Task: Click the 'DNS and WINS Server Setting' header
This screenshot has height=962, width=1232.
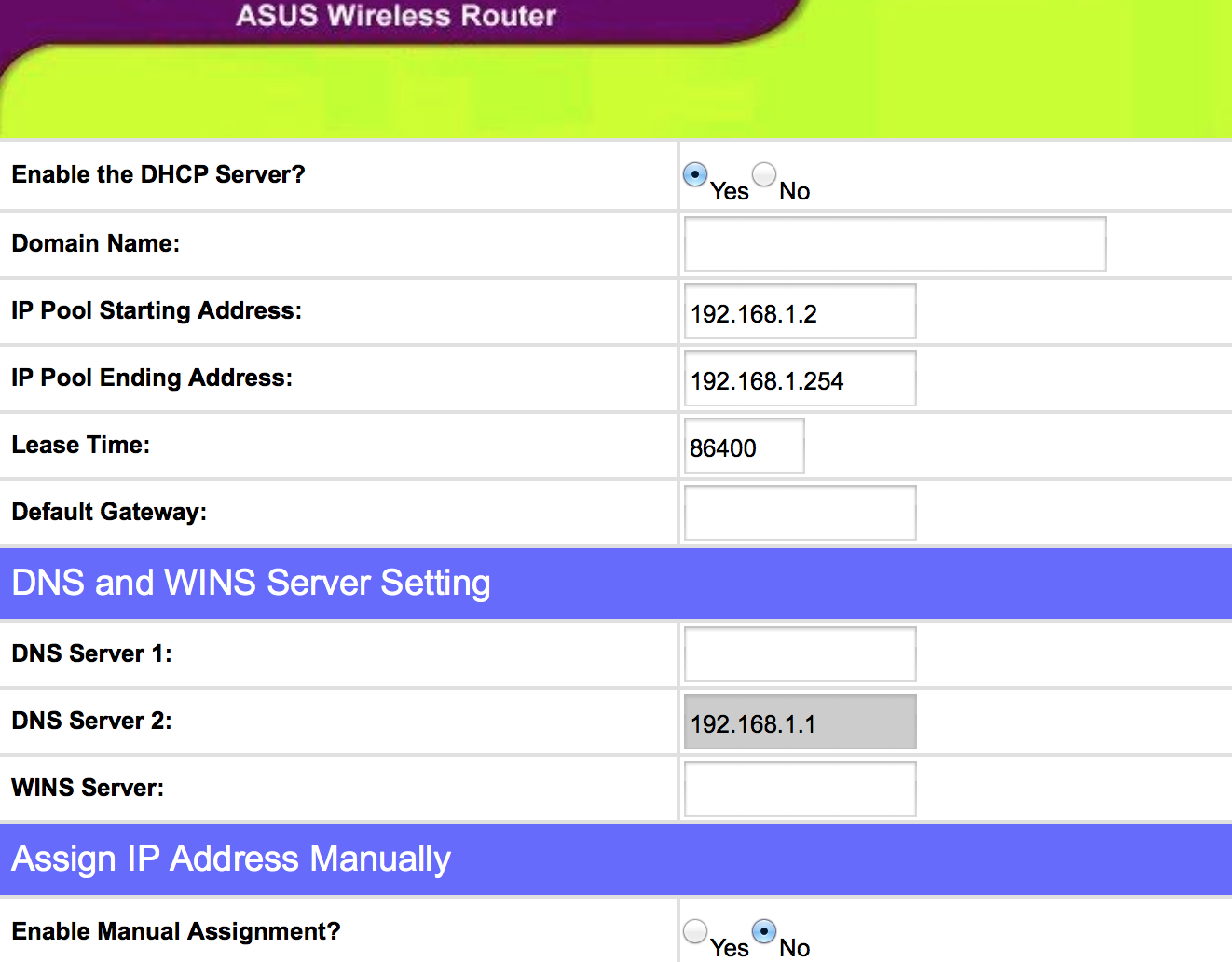Action: 251,583
